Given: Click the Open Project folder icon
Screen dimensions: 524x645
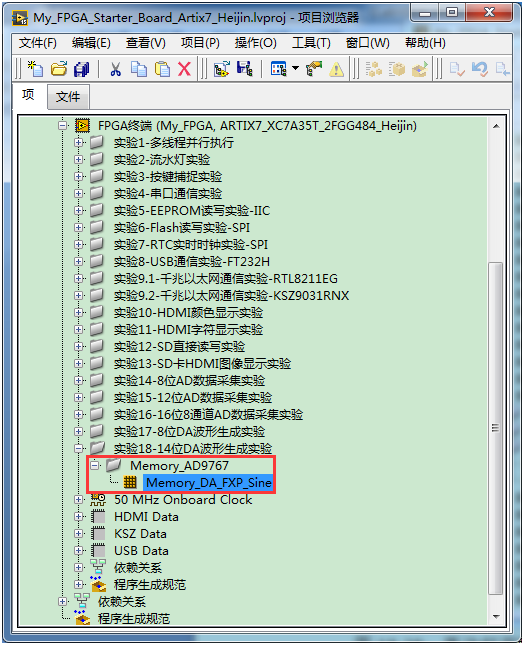Looking at the screenshot, I should click(x=59, y=69).
